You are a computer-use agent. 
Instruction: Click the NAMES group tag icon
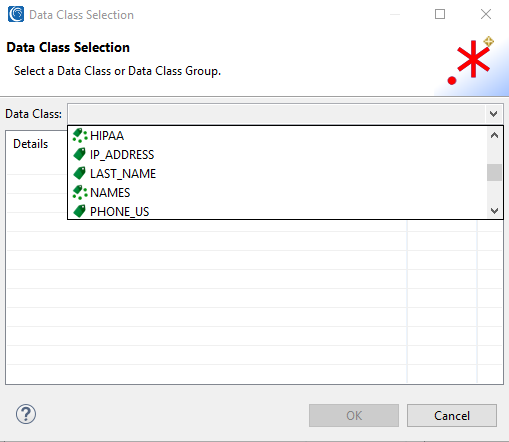[80, 193]
